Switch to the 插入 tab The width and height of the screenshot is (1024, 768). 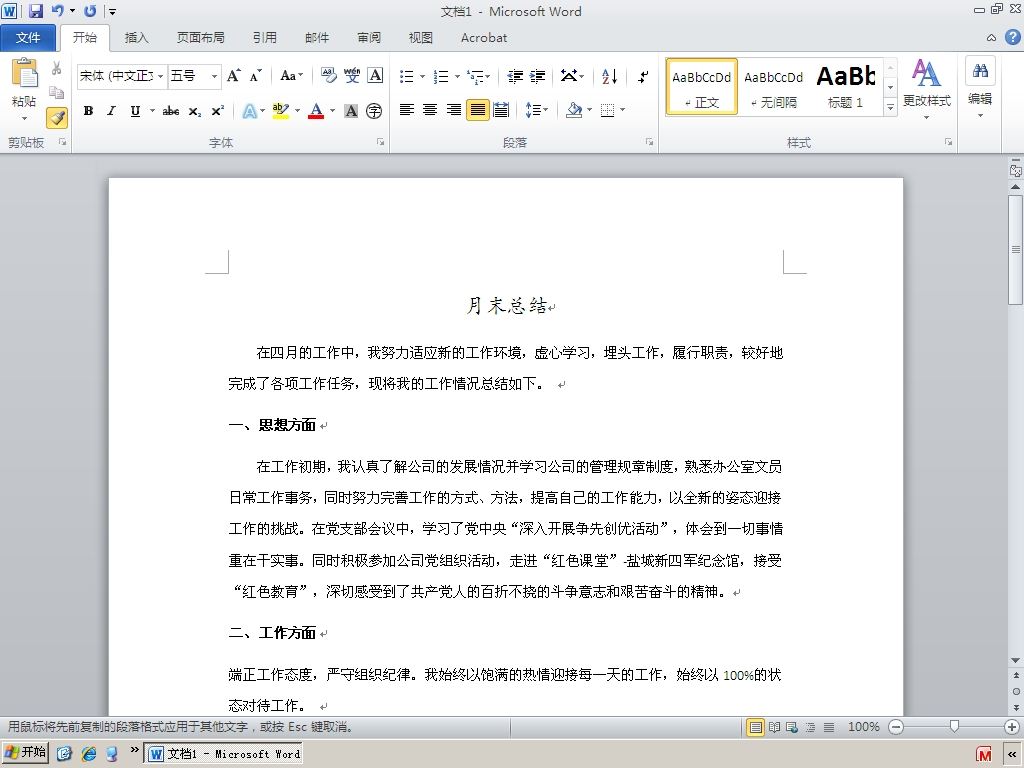[x=136, y=38]
